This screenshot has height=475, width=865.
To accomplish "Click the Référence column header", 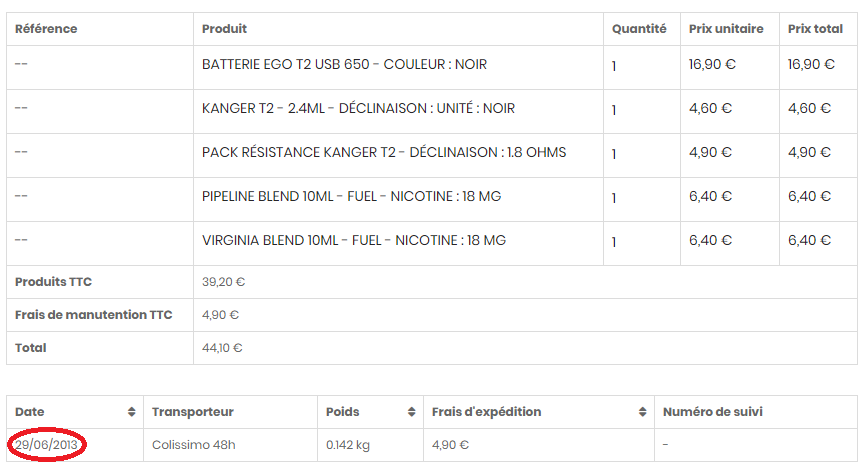I will click(x=46, y=29).
